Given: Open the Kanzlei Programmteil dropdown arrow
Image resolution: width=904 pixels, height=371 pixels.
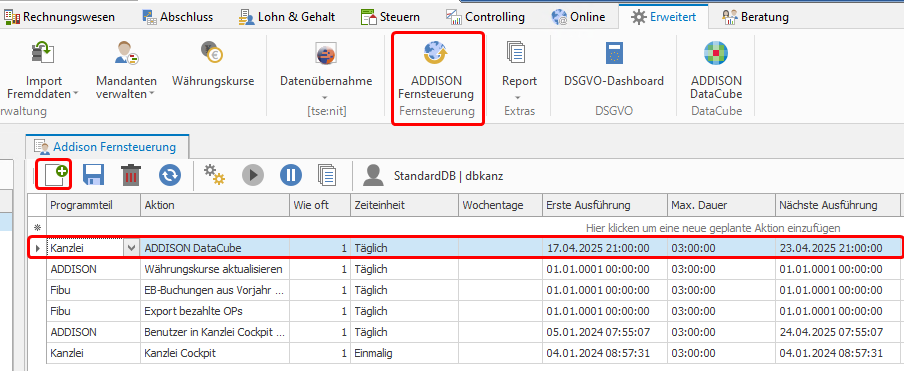Looking at the screenshot, I should (x=131, y=248).
